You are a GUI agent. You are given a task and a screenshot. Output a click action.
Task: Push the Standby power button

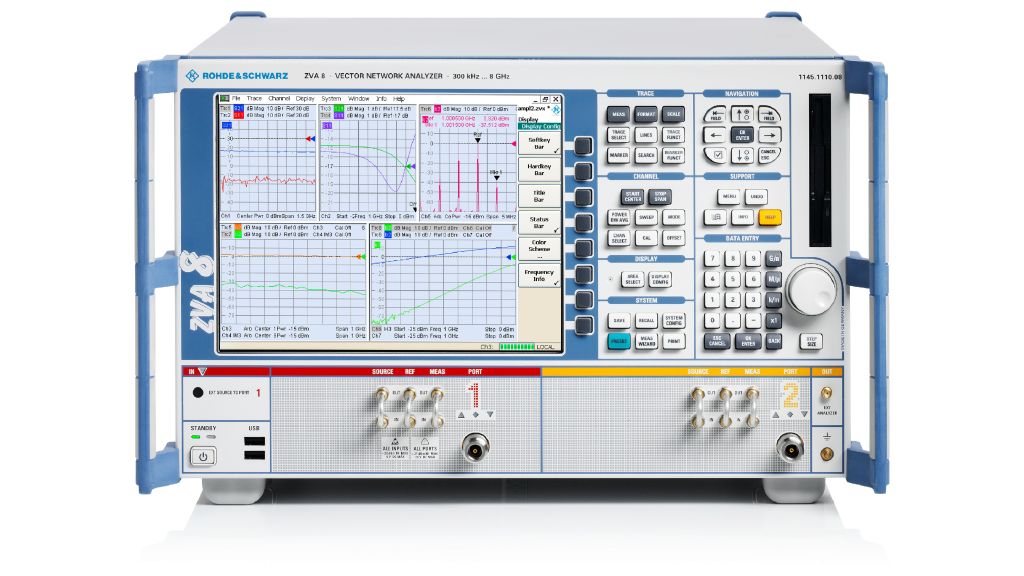click(x=202, y=456)
